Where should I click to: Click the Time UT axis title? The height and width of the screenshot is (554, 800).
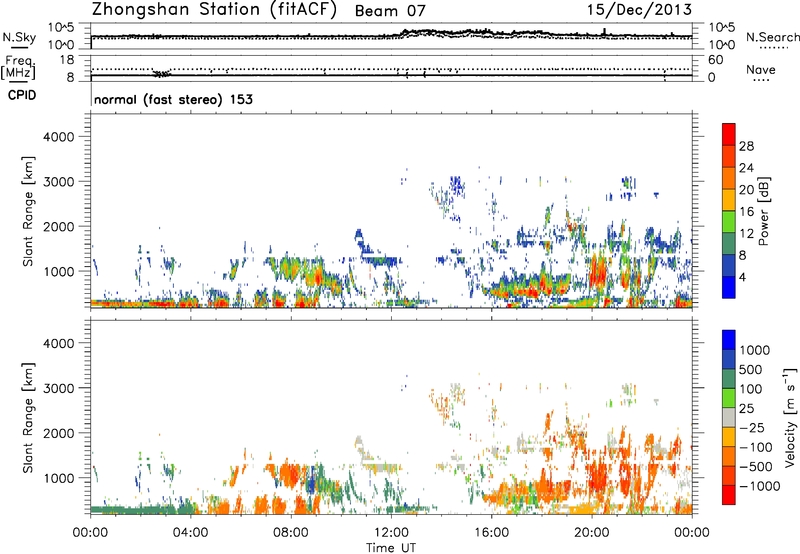pyautogui.click(x=391, y=548)
